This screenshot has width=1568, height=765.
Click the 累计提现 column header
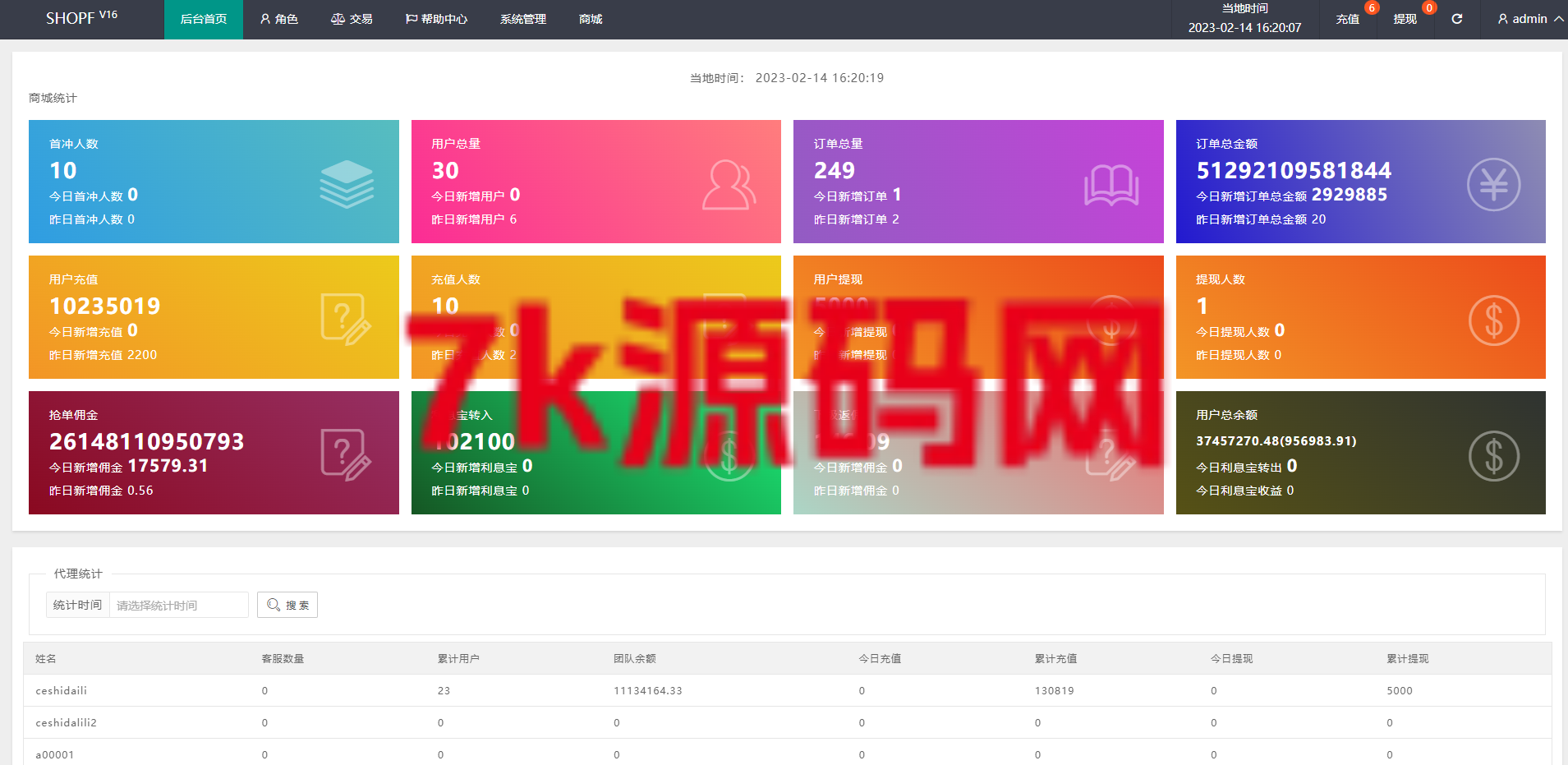coord(1408,658)
